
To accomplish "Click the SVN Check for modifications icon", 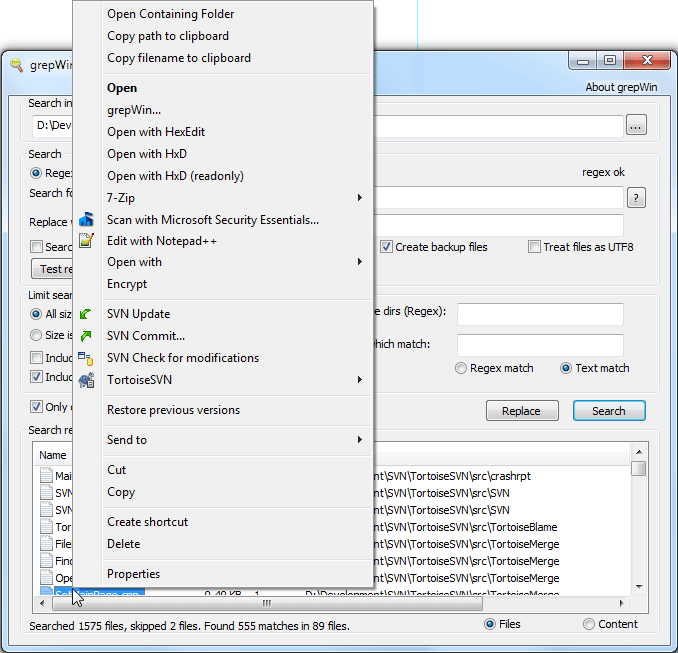I will tap(86, 358).
